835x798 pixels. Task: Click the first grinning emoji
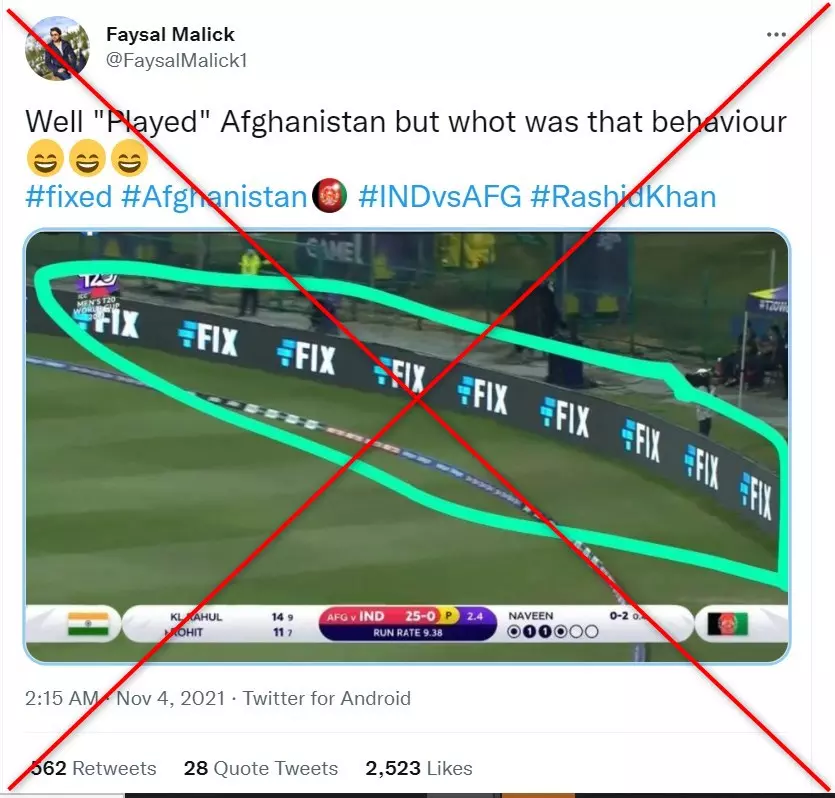tap(45, 158)
